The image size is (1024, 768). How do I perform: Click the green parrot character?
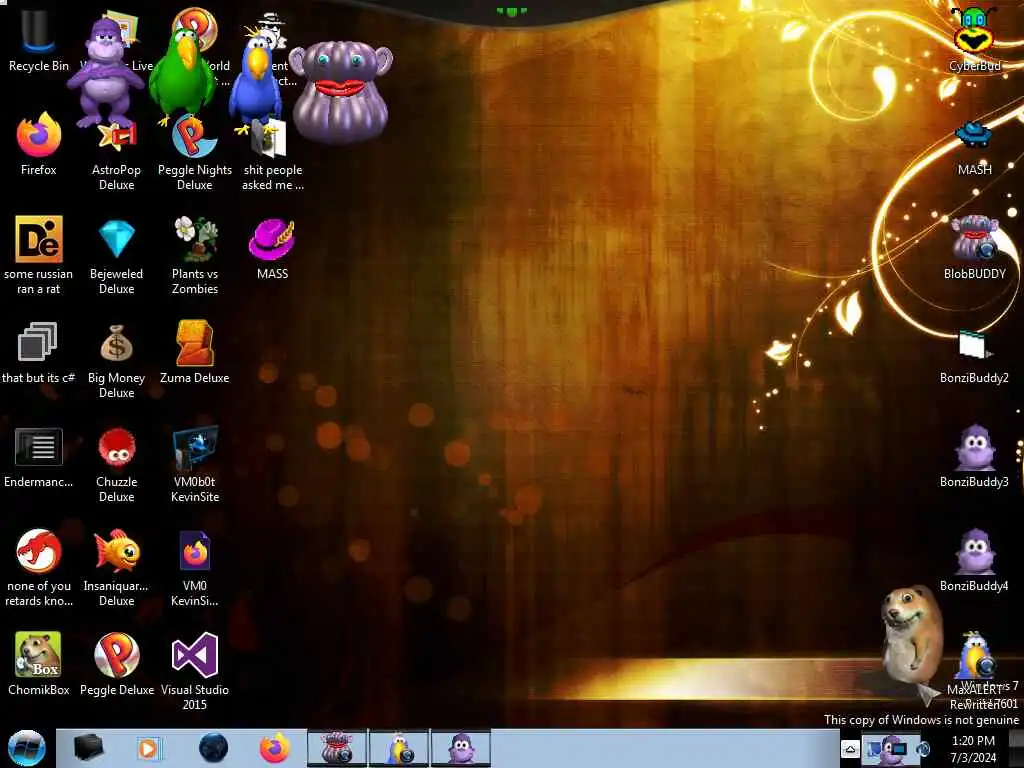pyautogui.click(x=182, y=73)
